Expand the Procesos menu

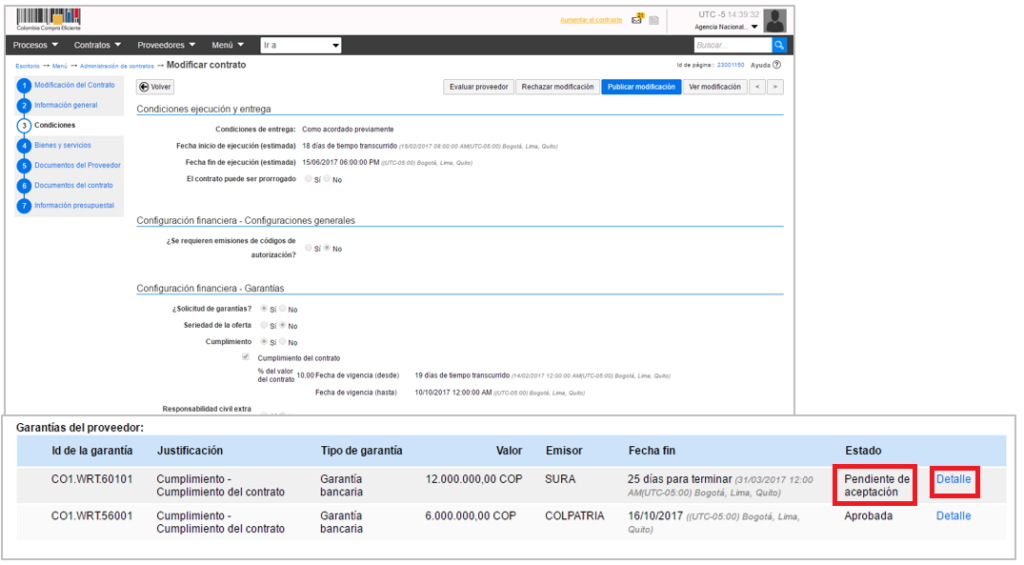[37, 45]
